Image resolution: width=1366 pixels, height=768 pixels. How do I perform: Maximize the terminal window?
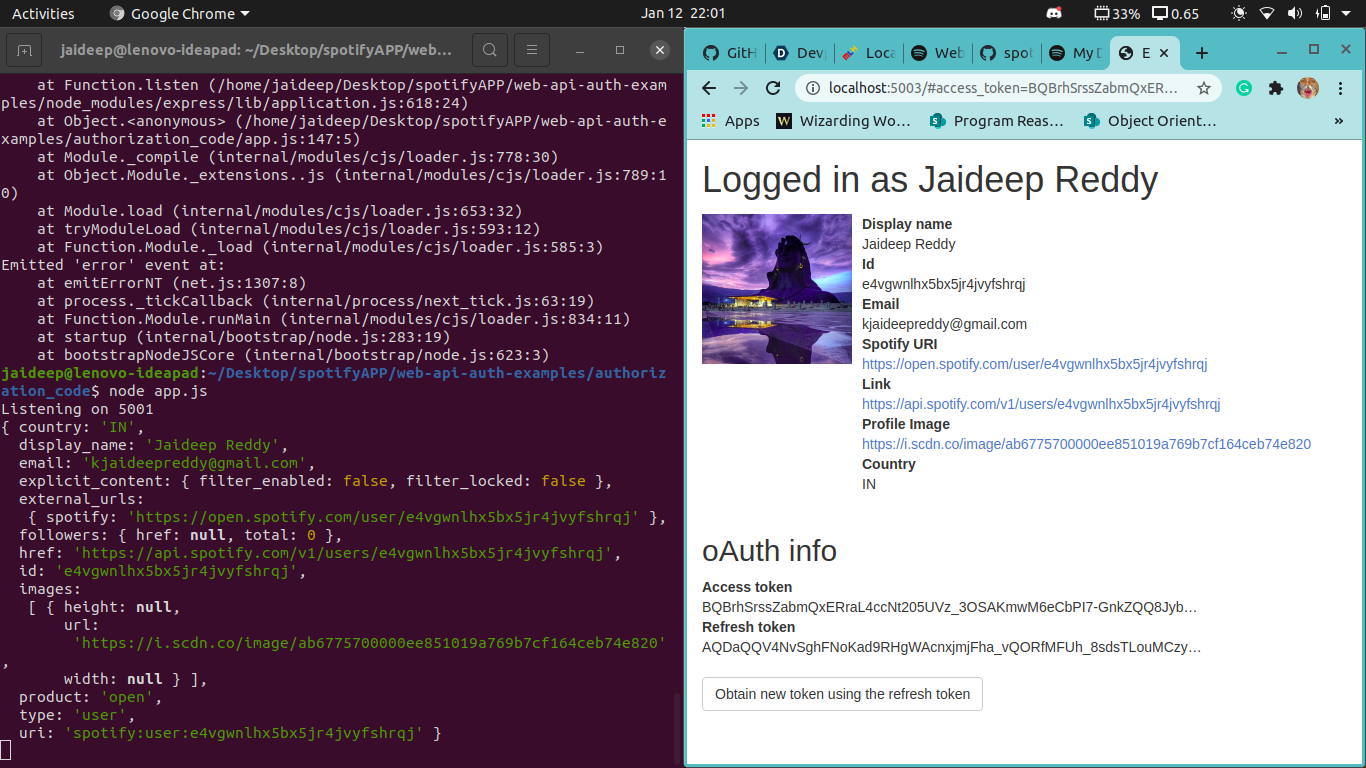(620, 50)
